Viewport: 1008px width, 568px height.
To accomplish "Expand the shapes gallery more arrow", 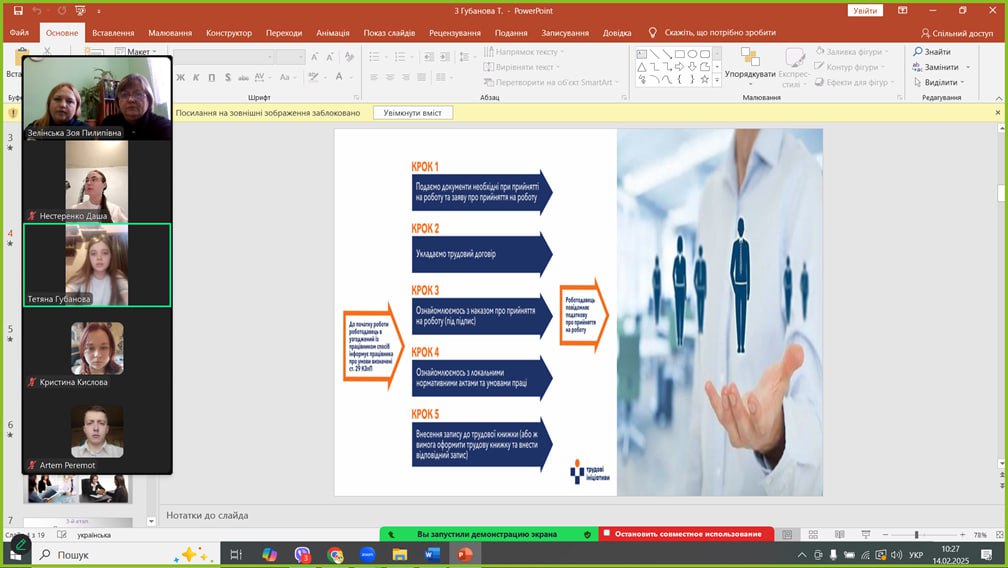I will (717, 79).
